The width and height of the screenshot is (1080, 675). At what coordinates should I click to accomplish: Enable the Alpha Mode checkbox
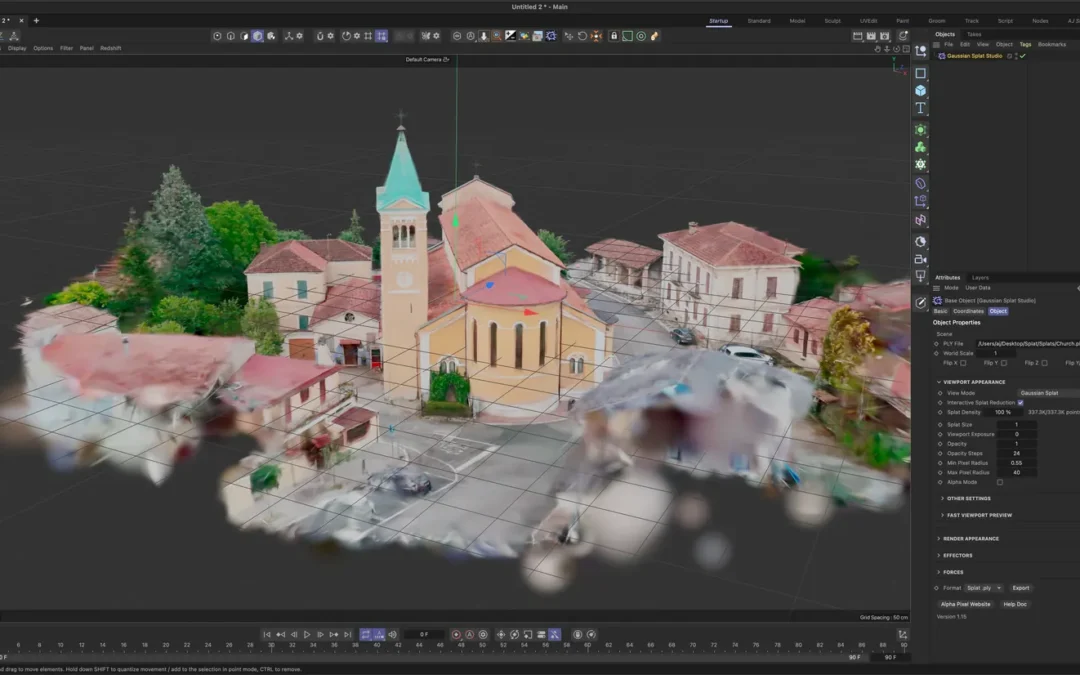(999, 482)
